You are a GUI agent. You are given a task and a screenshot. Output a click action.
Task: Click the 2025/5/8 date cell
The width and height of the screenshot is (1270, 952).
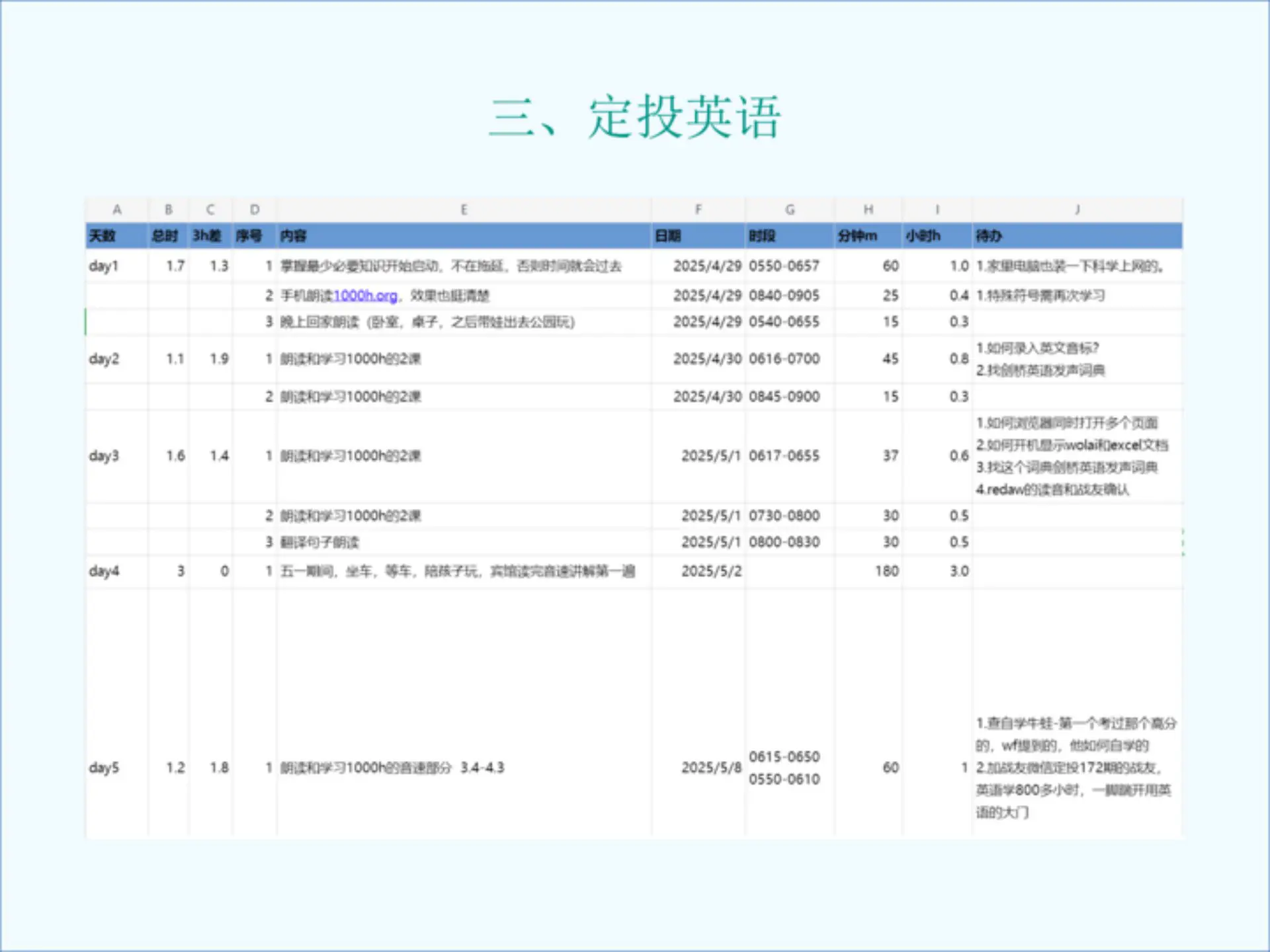pyautogui.click(x=711, y=768)
